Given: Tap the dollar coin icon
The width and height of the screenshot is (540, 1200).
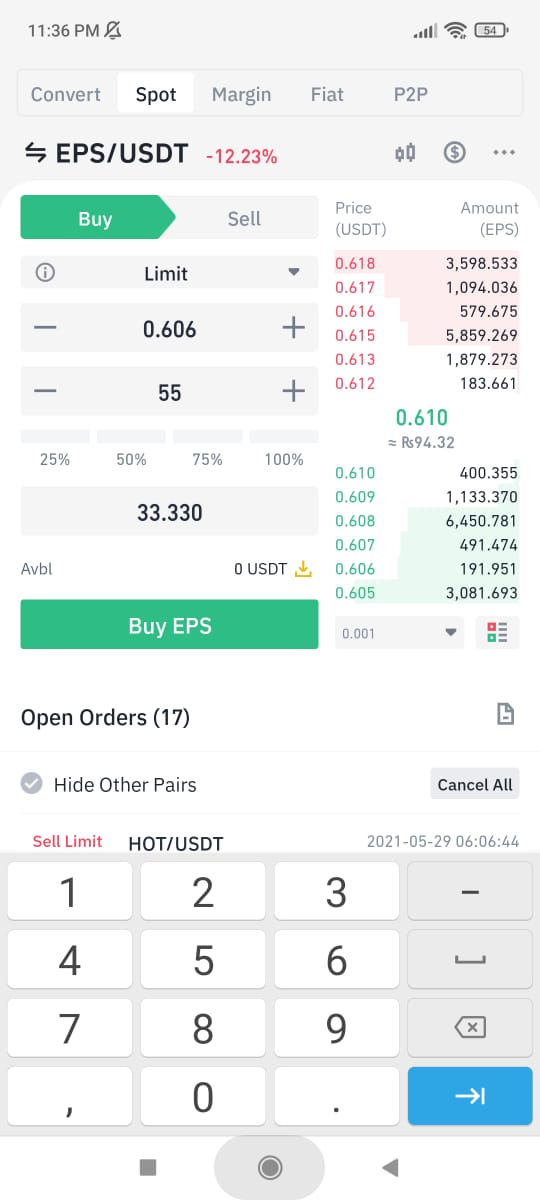Looking at the screenshot, I should (x=455, y=153).
